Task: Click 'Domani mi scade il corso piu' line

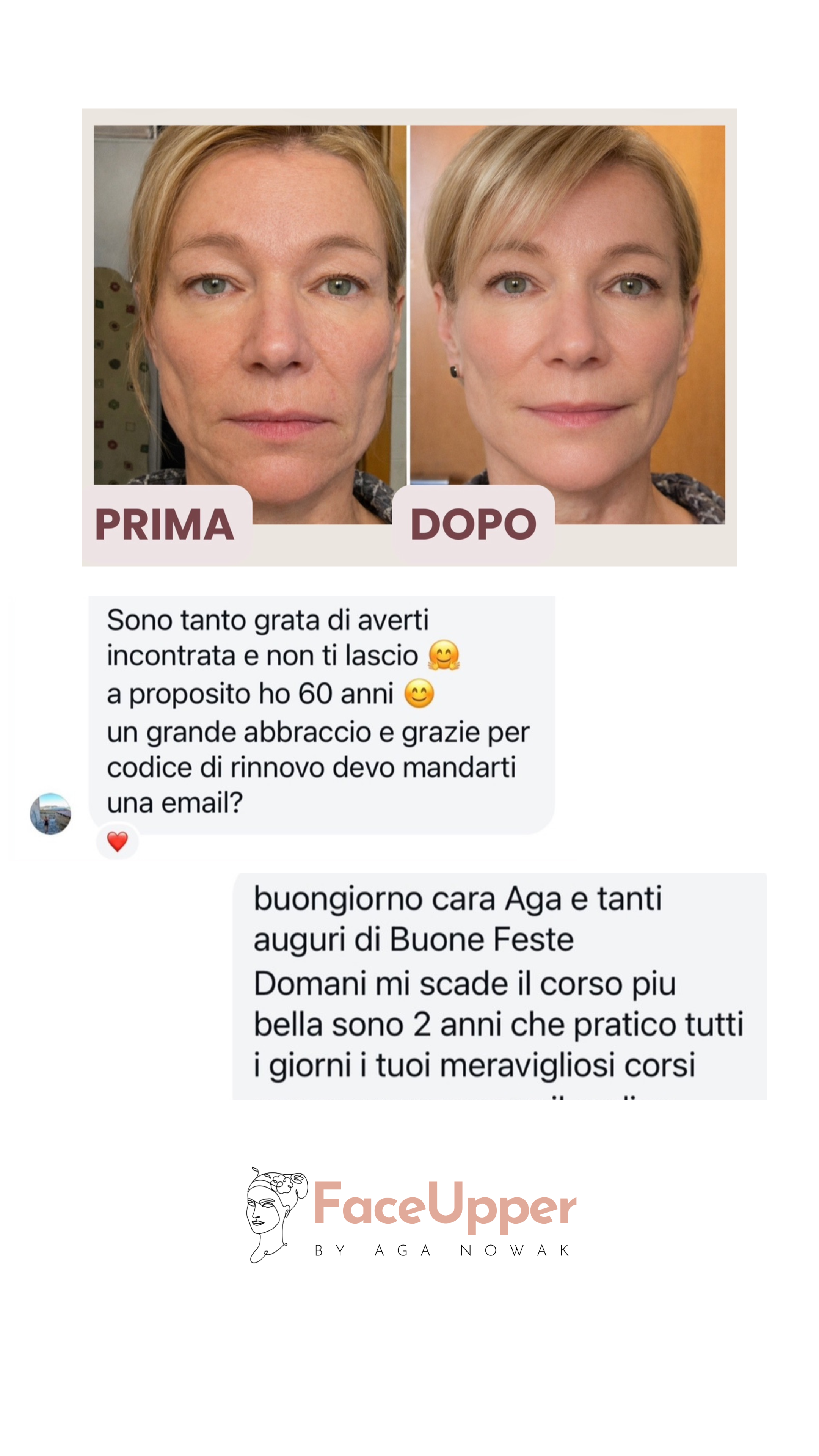Action: [x=464, y=985]
